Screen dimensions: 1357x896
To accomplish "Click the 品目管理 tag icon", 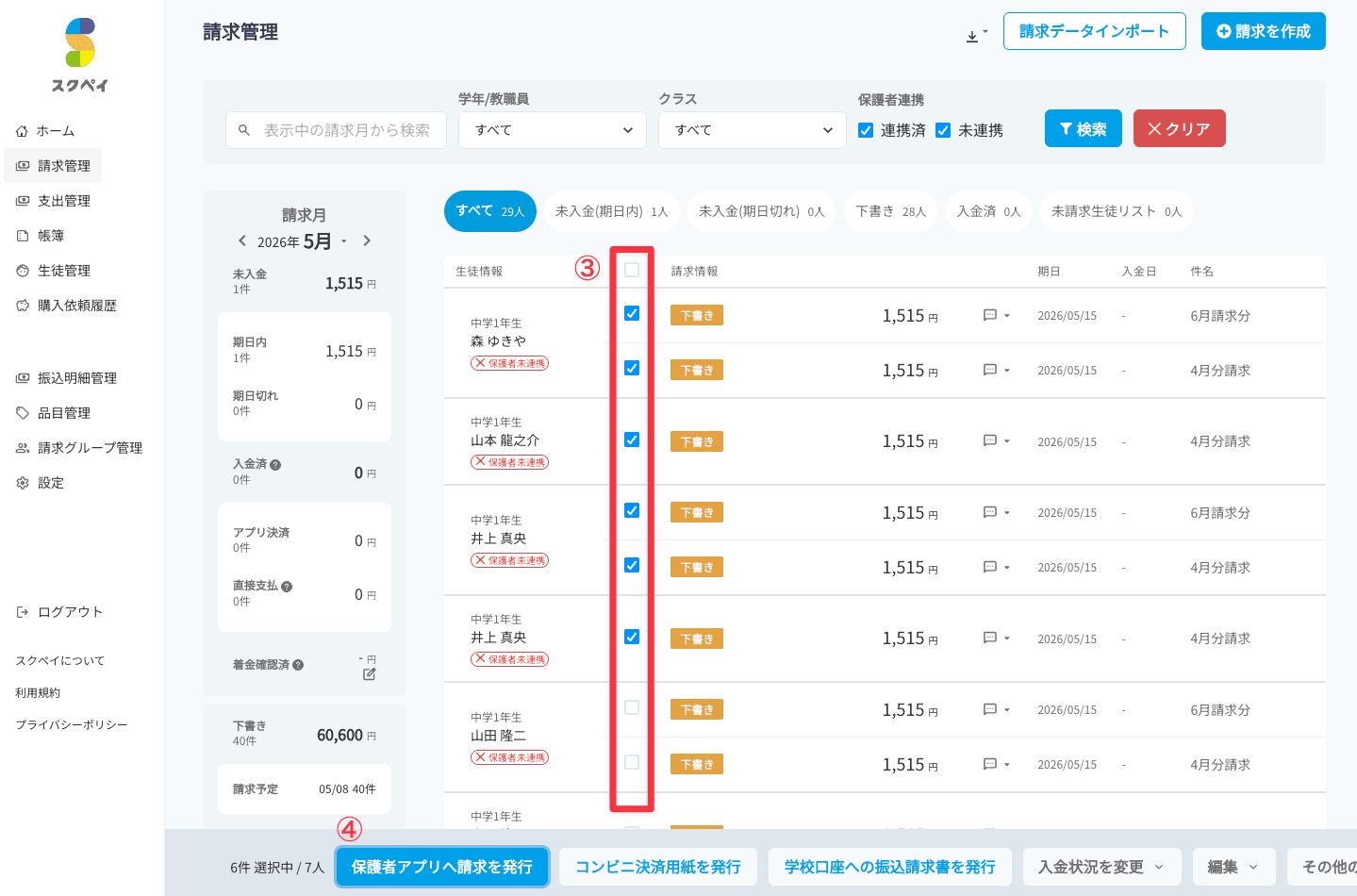I will click(23, 413).
